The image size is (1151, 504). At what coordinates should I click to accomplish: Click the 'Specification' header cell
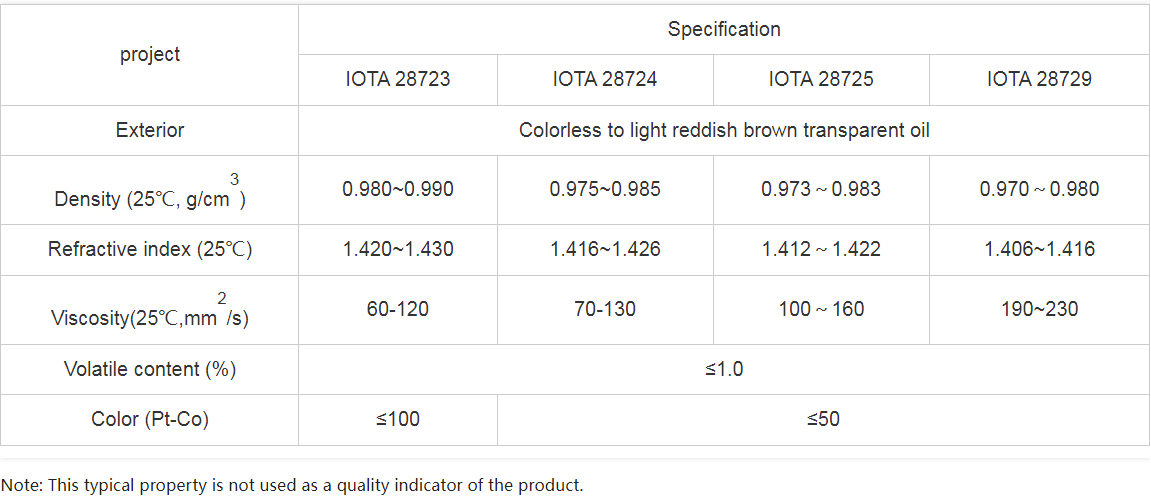(724, 30)
